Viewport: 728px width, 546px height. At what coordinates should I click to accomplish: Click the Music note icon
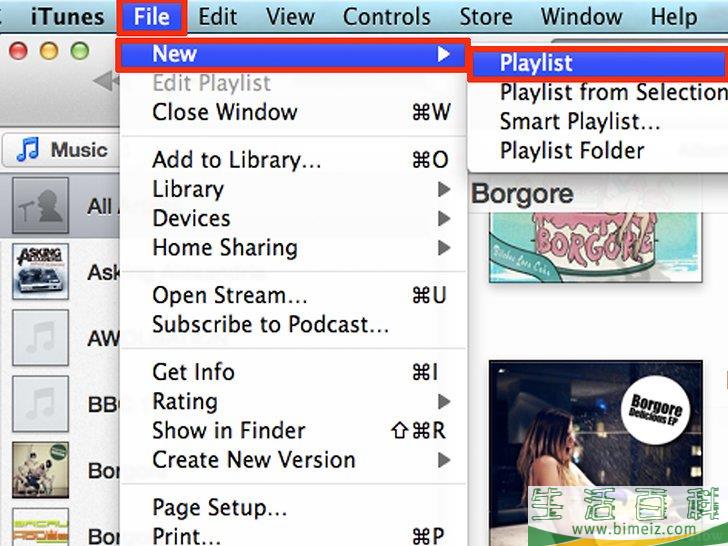28,150
